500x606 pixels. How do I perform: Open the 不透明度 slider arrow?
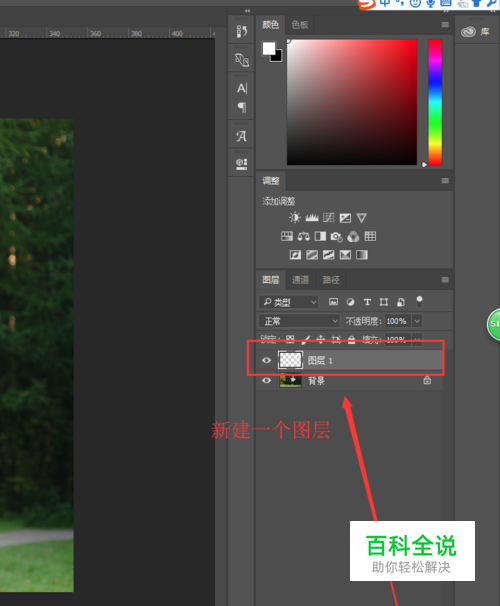417,321
